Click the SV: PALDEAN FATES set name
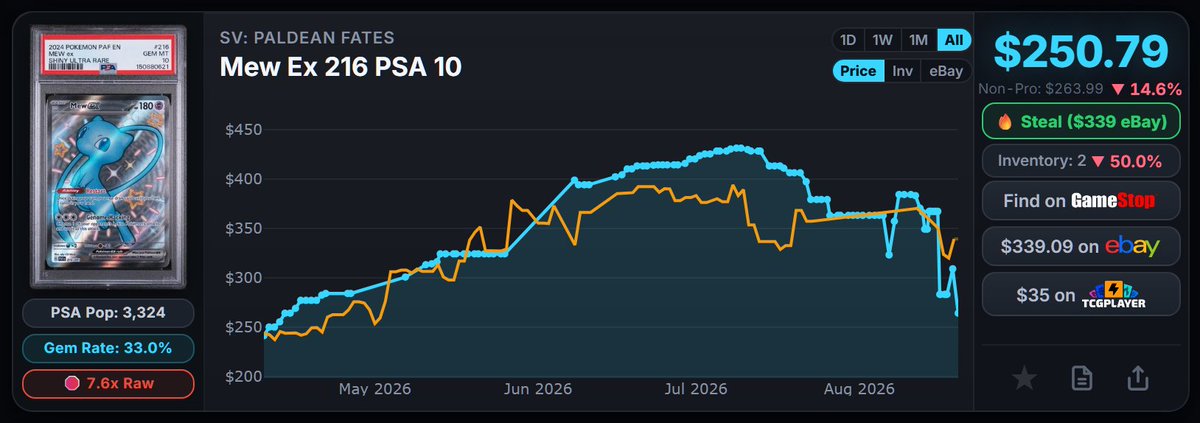 coord(306,39)
